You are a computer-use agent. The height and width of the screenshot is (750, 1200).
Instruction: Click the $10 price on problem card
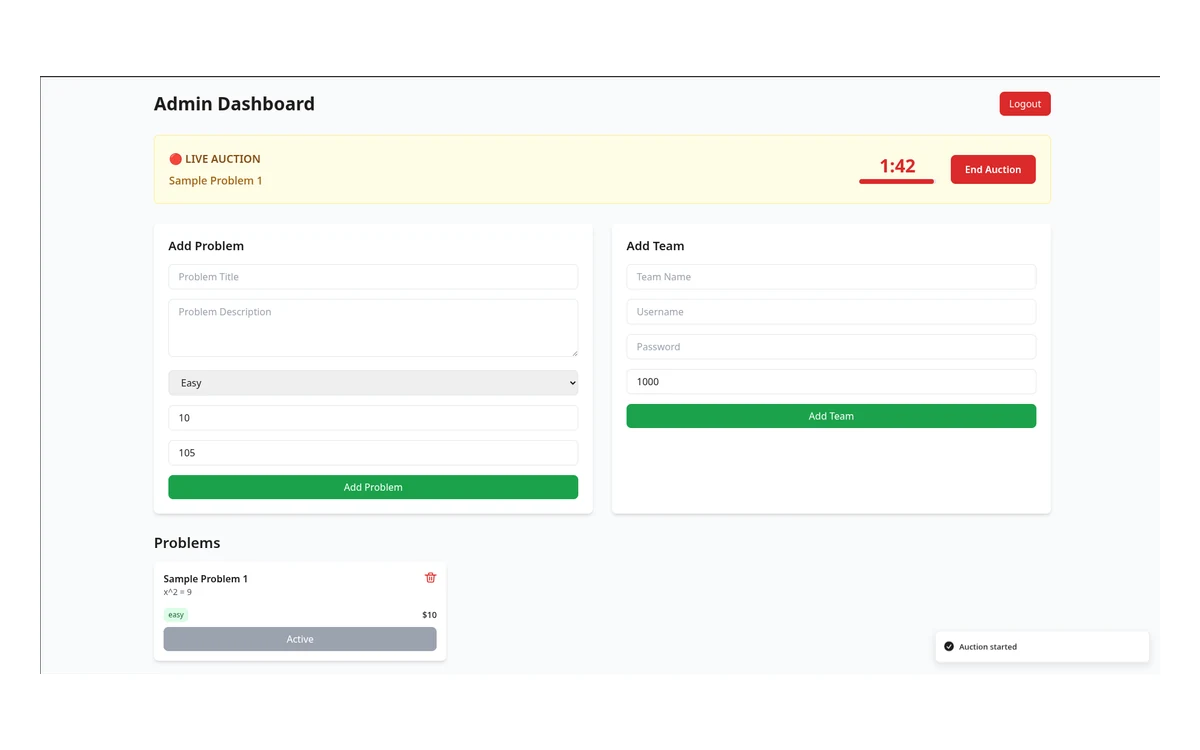(429, 615)
